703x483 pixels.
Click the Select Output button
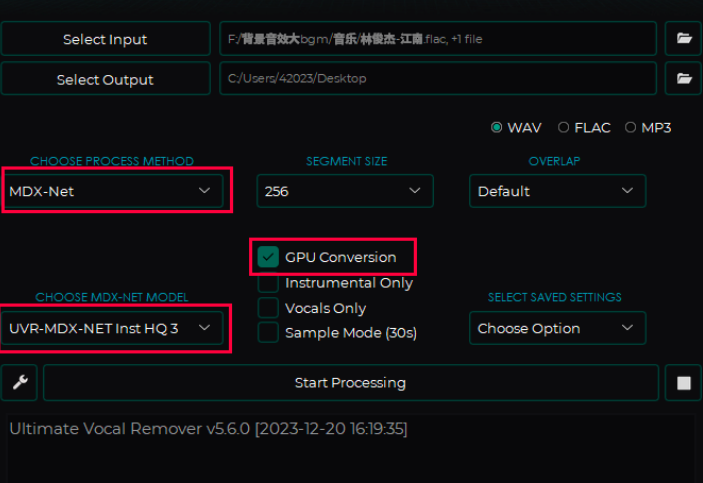105,79
